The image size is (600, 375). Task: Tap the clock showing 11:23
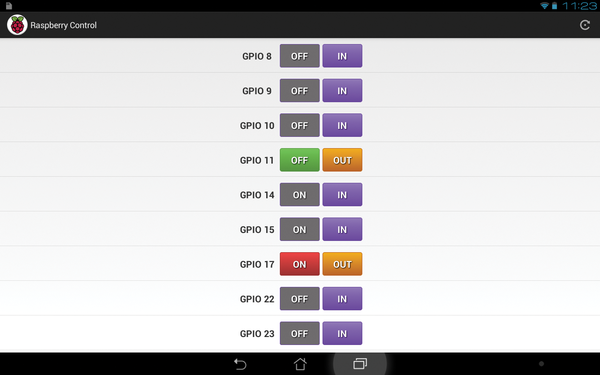click(x=579, y=6)
